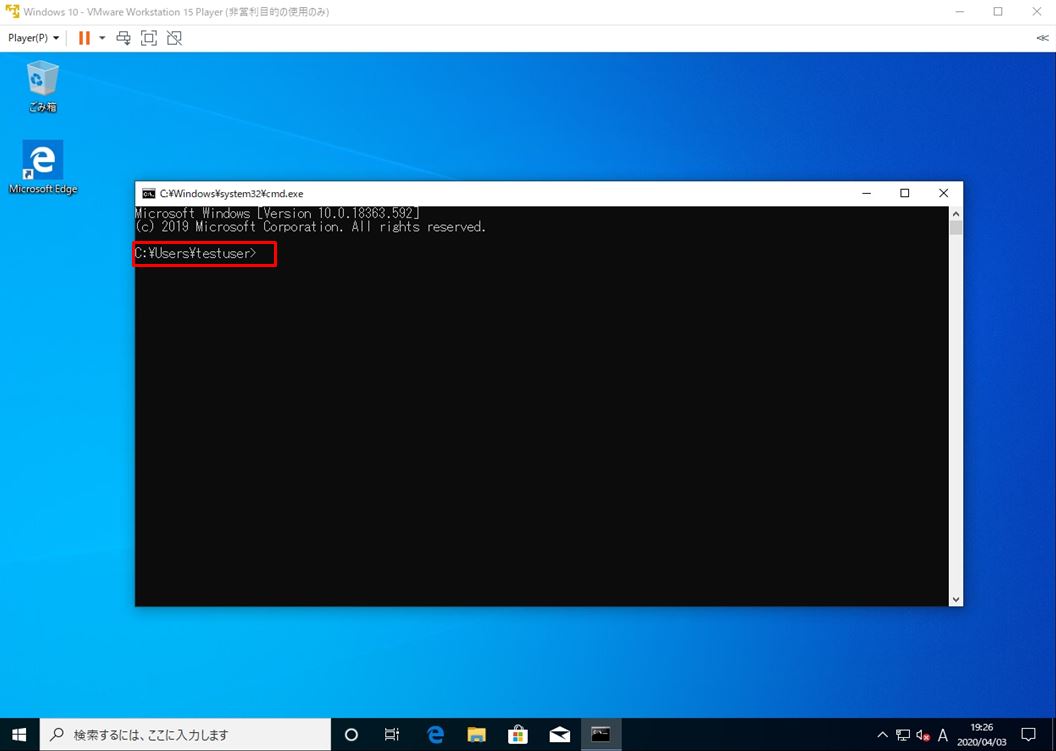
Task: Click the cmd scrollbar down arrow
Action: pyautogui.click(x=956, y=599)
